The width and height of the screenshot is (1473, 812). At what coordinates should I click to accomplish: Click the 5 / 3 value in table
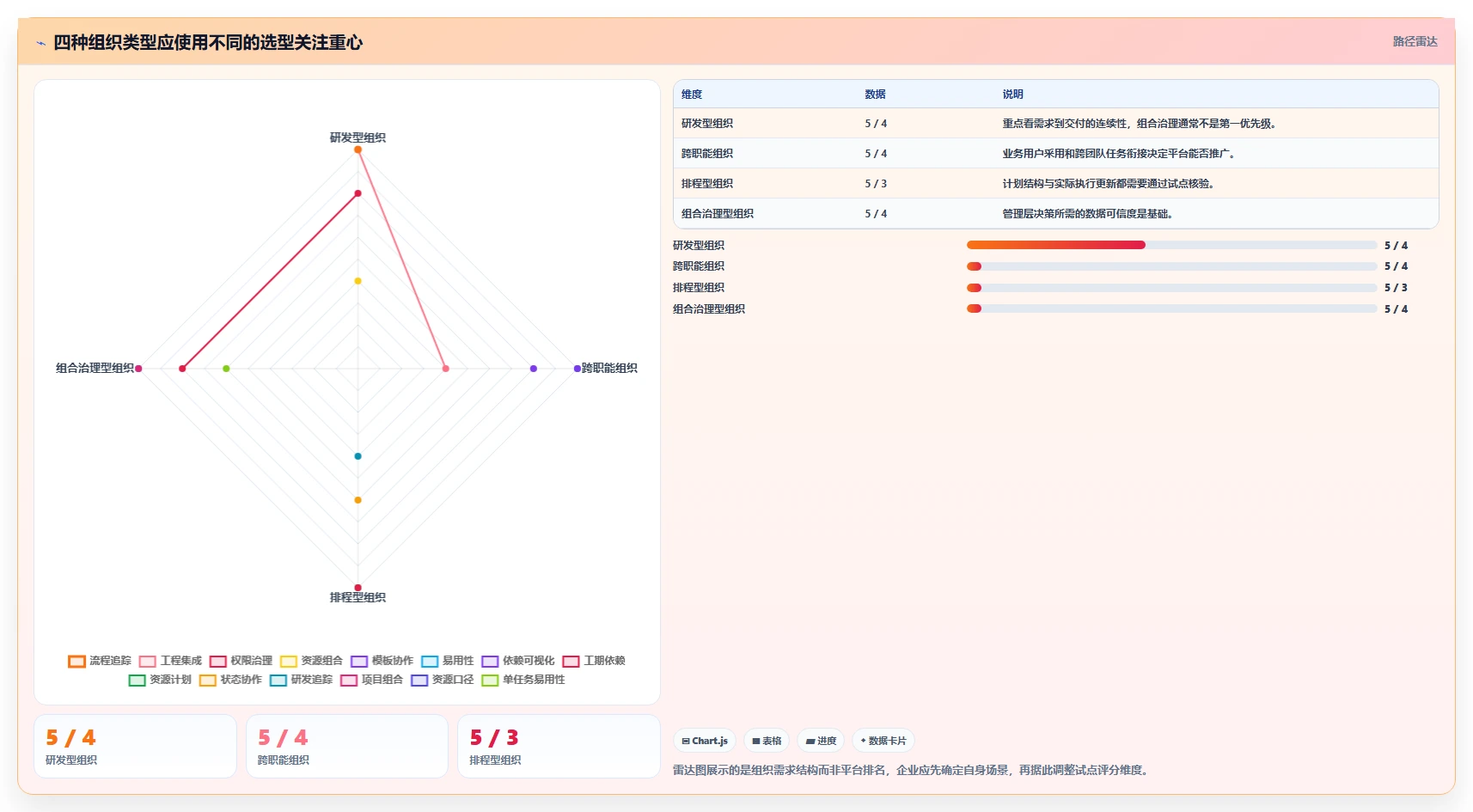click(x=876, y=184)
